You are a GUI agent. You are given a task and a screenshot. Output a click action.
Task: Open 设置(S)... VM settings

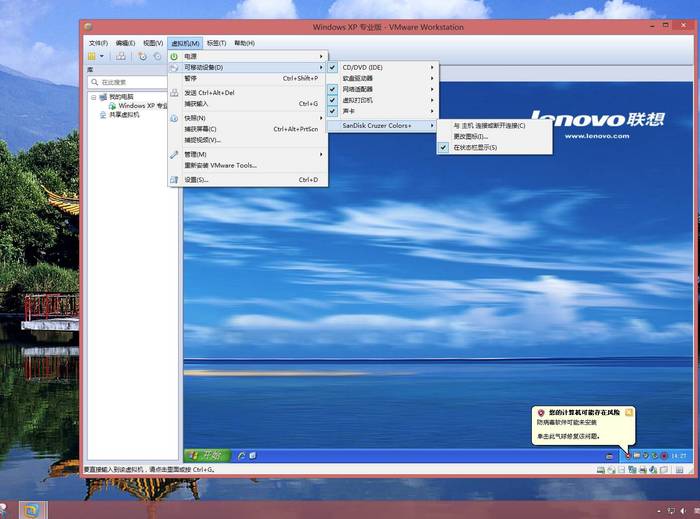pos(248,180)
